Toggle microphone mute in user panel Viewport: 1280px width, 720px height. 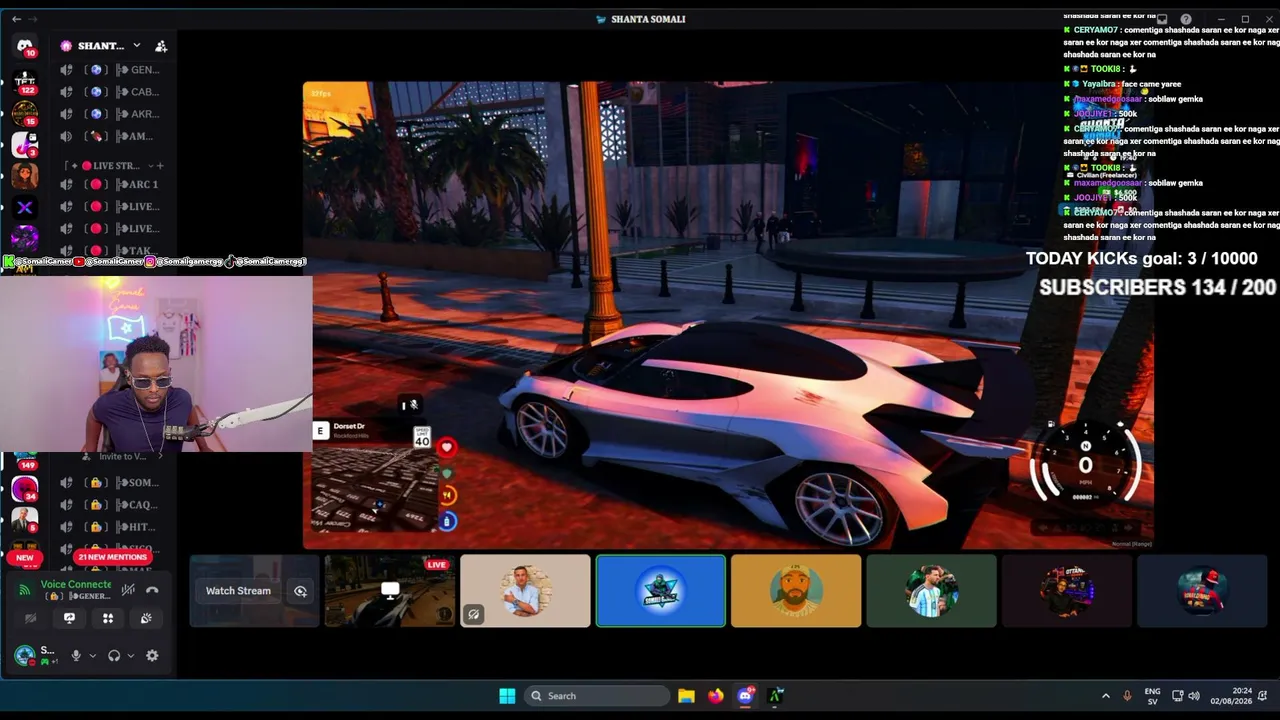[76, 656]
